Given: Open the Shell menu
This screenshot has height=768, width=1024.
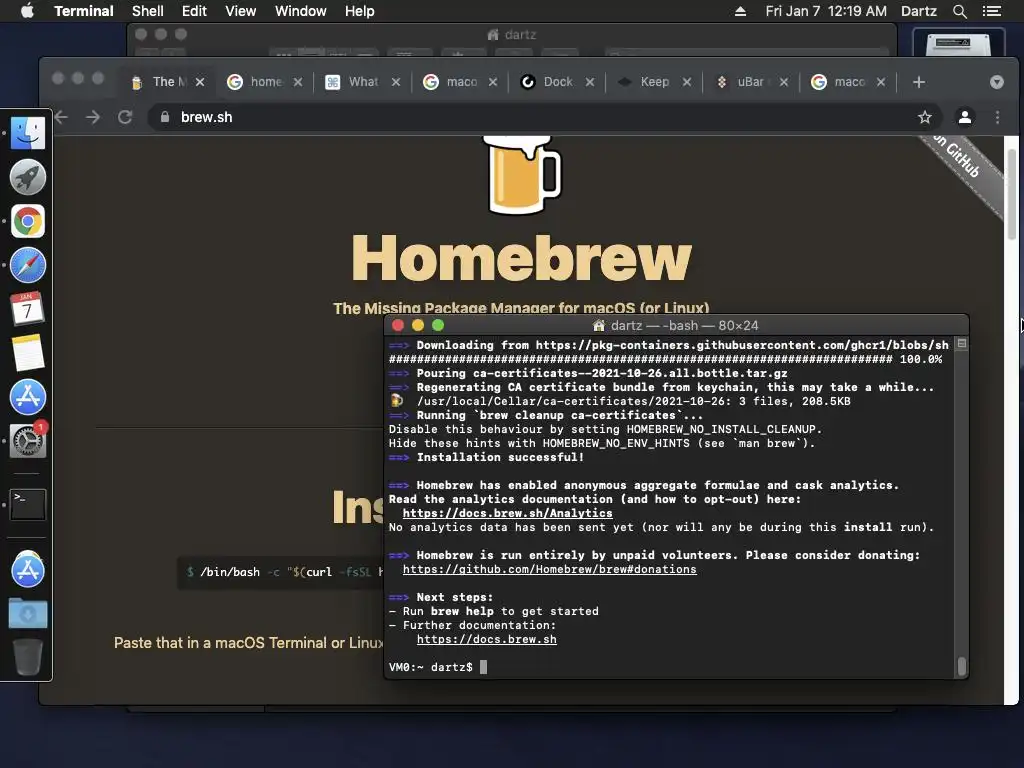Looking at the screenshot, I should click(148, 11).
